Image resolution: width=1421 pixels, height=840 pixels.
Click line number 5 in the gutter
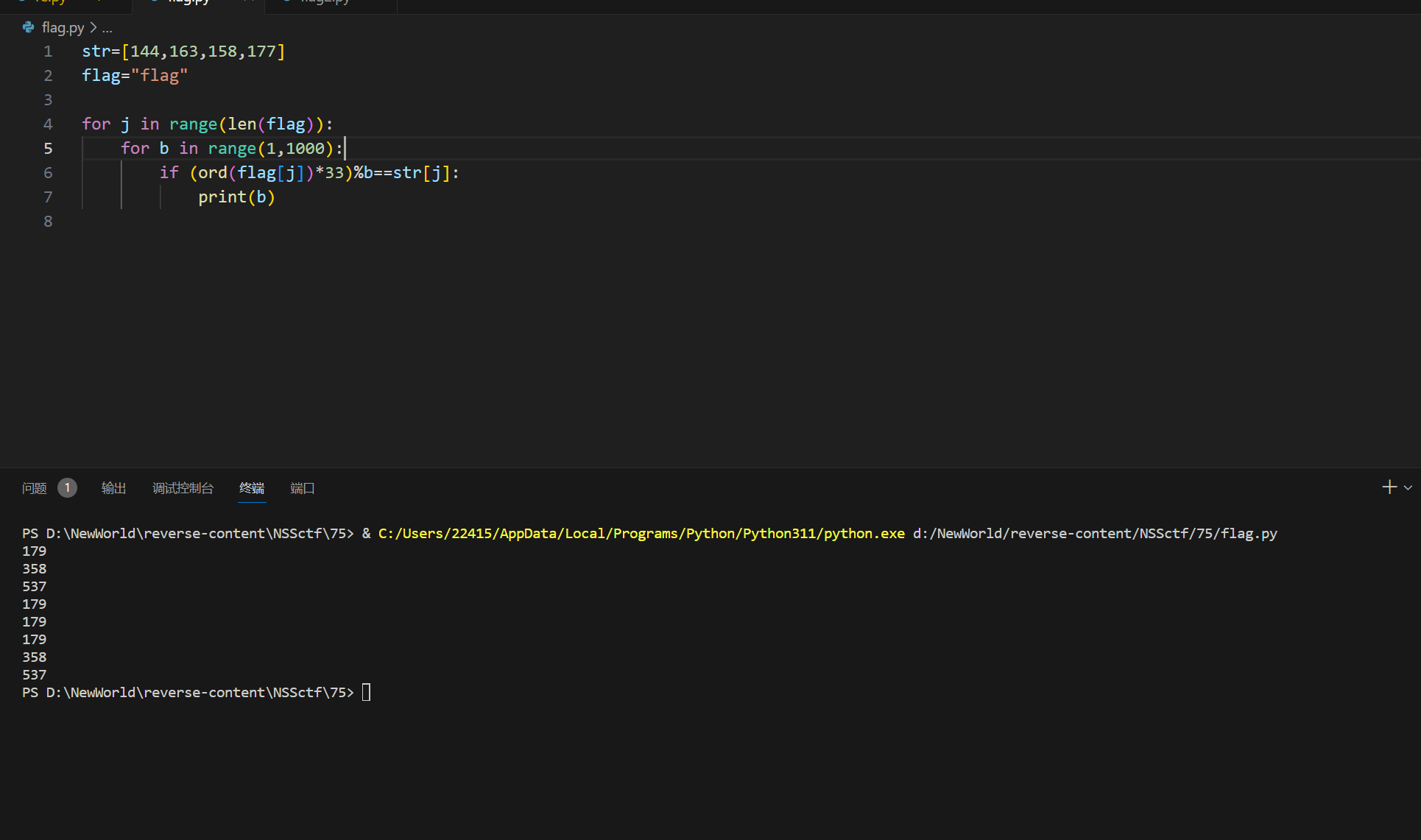[48, 148]
